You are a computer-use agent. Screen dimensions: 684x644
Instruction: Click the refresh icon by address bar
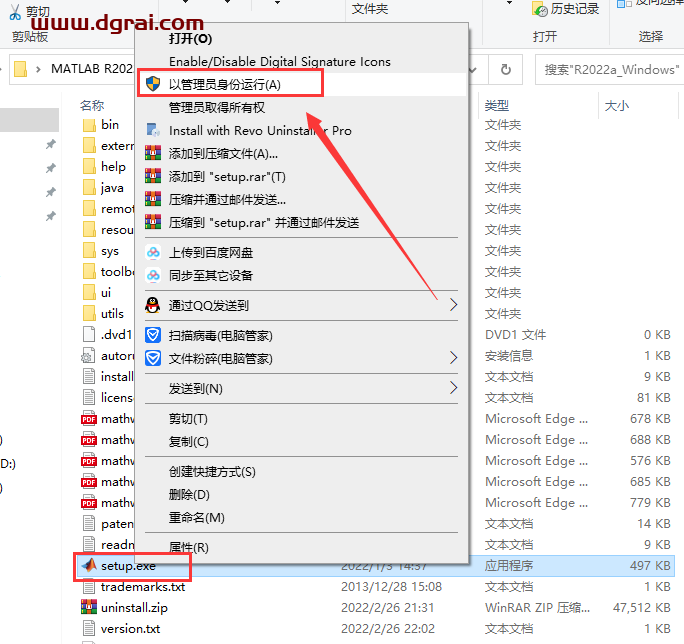click(x=506, y=69)
